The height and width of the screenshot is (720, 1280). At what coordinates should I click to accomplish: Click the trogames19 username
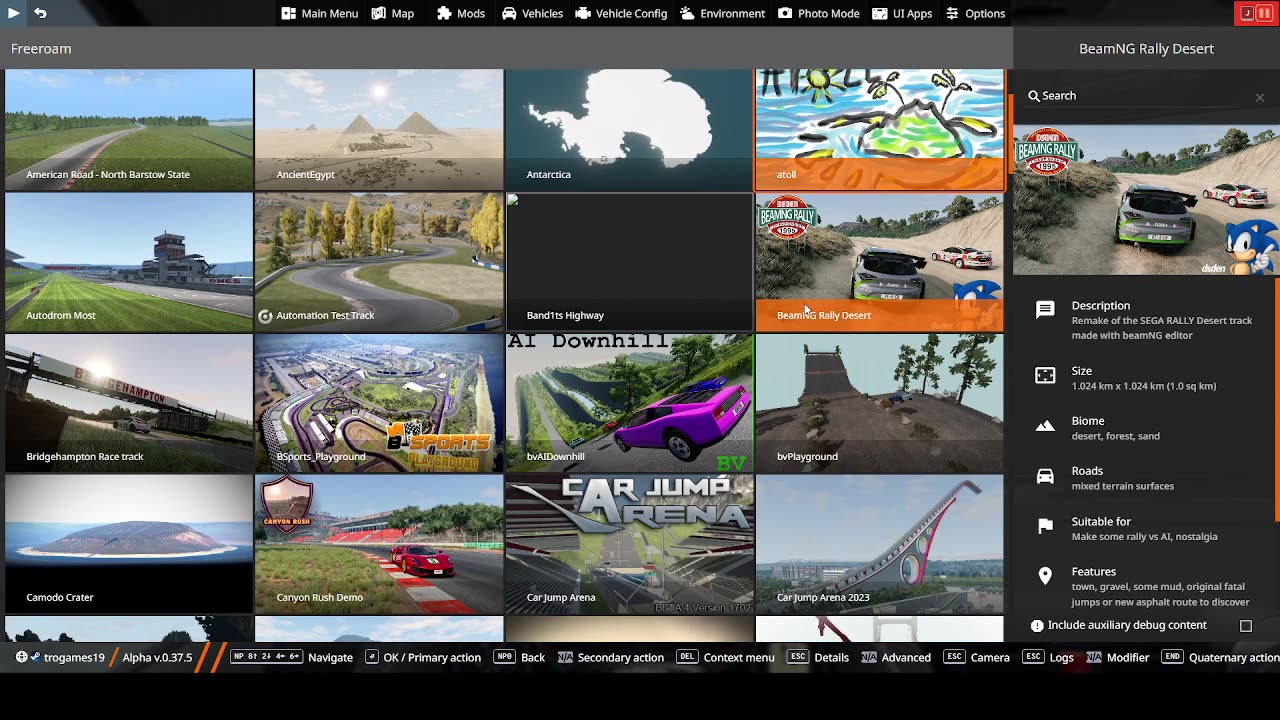[x=74, y=657]
